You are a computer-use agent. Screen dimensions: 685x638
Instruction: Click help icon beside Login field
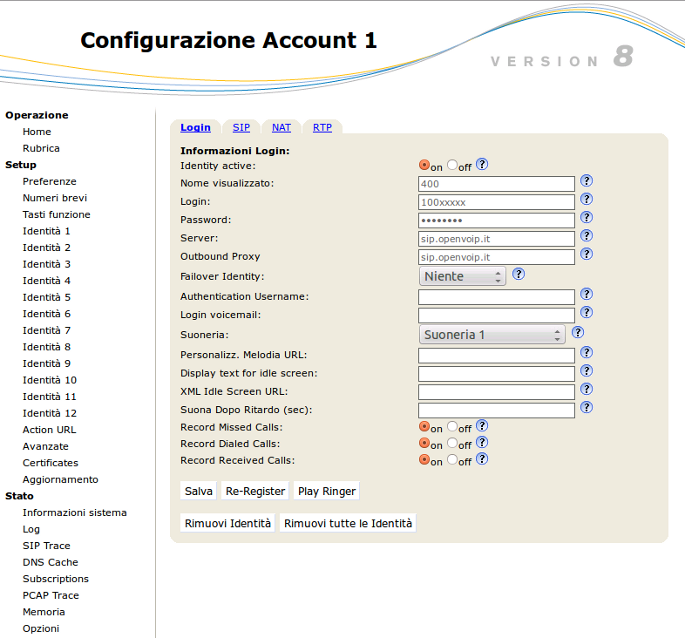586,199
